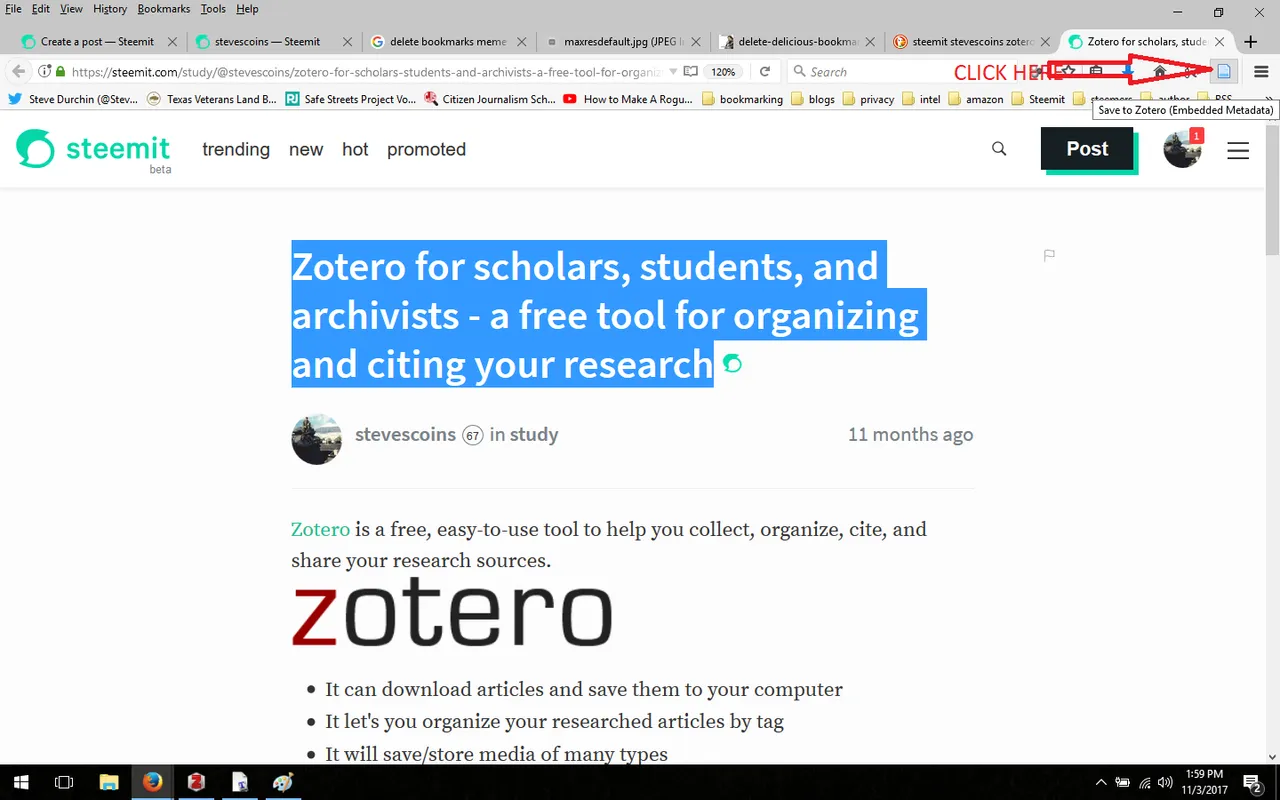This screenshot has width=1280, height=800.
Task: Open the Action Center notifications
Action: tap(1253, 783)
